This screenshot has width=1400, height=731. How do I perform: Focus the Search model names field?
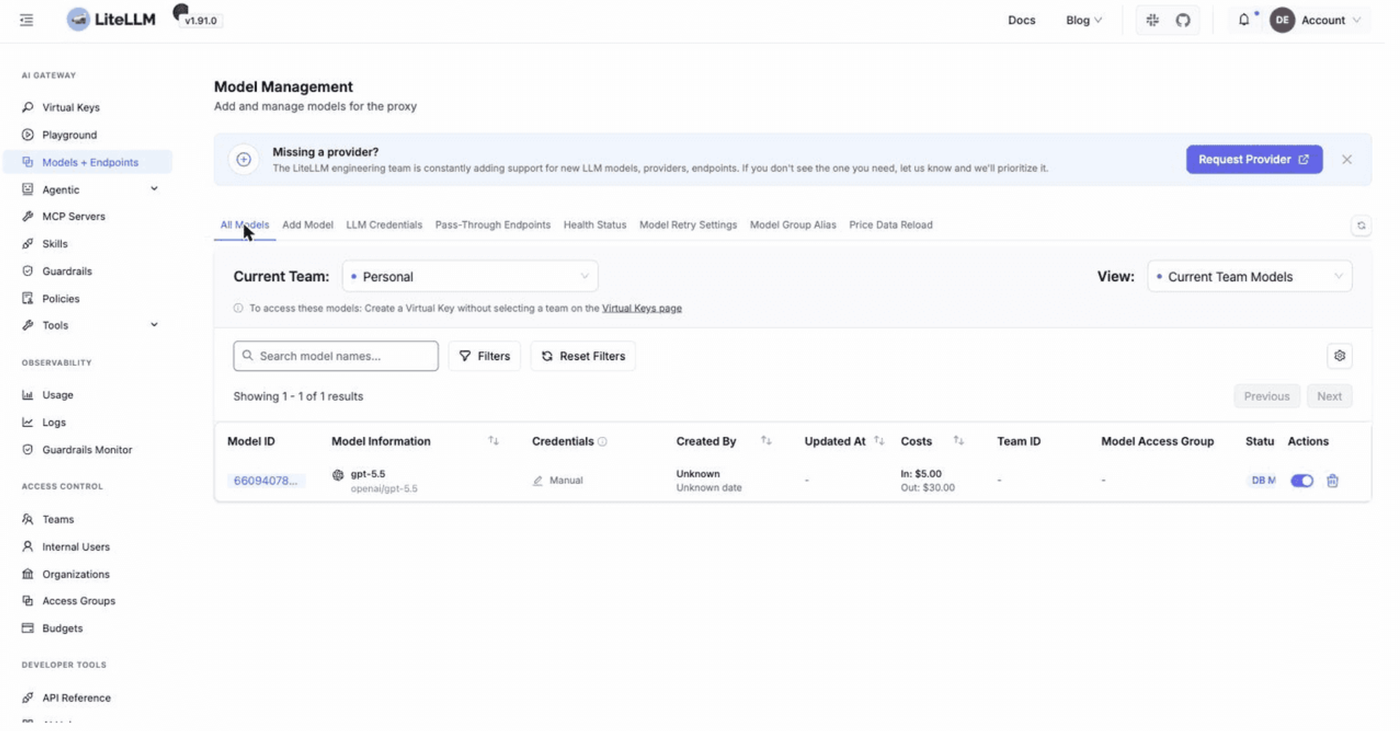[x=336, y=356]
